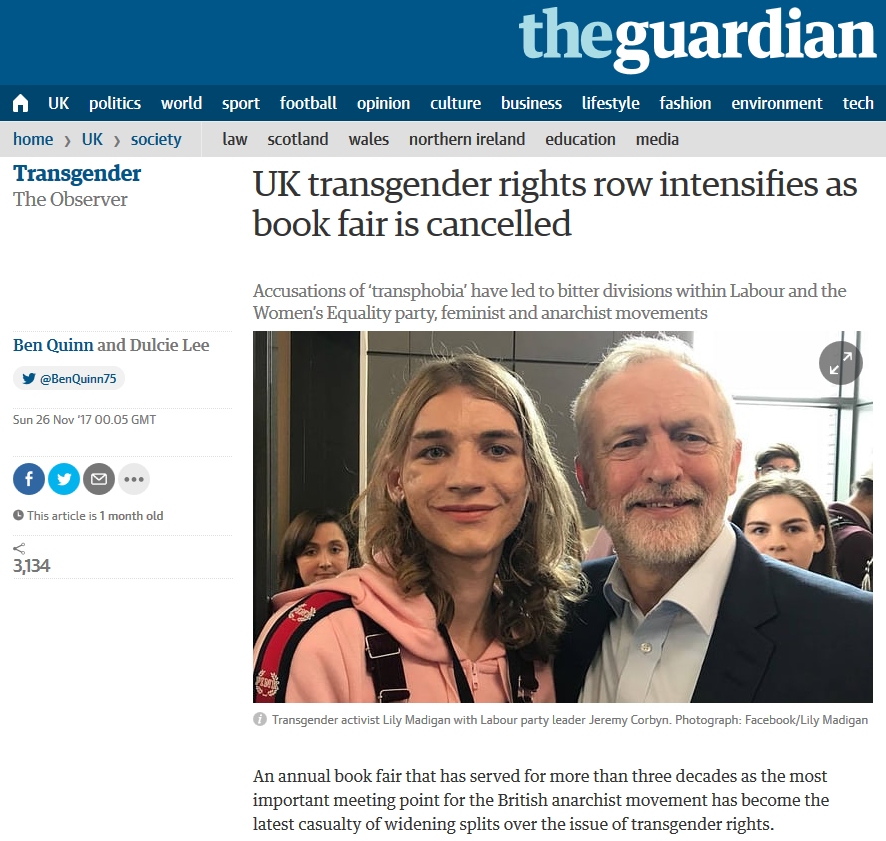This screenshot has height=841, width=886.
Task: Share article via Facebook icon
Action: (29, 479)
